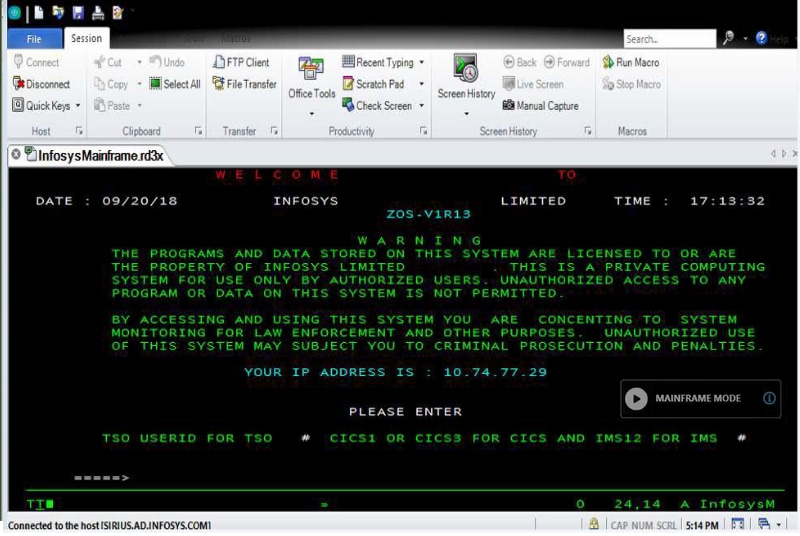Click Select All in Clipboard group

click(x=175, y=84)
